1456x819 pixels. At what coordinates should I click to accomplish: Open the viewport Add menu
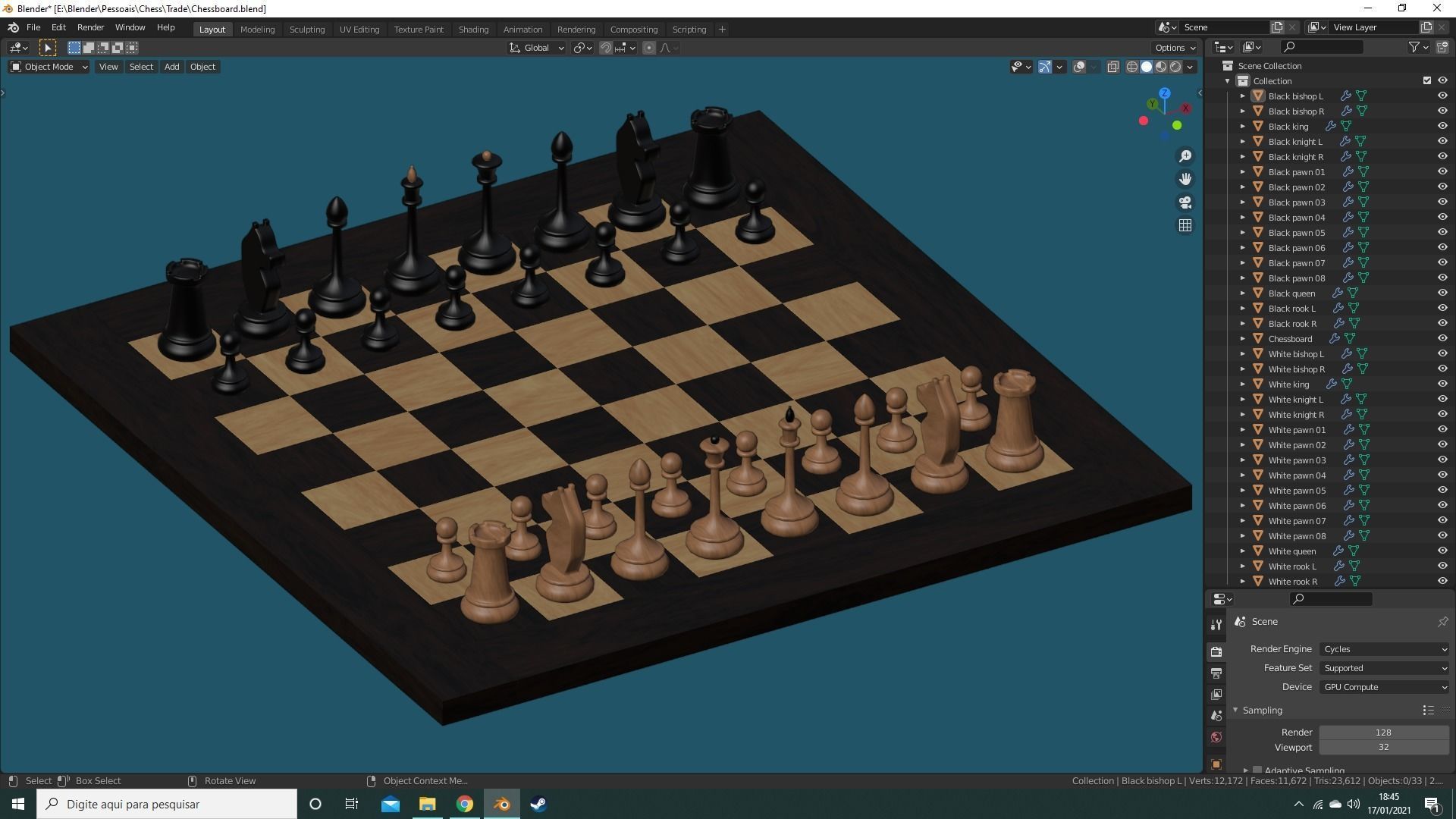pyautogui.click(x=172, y=67)
